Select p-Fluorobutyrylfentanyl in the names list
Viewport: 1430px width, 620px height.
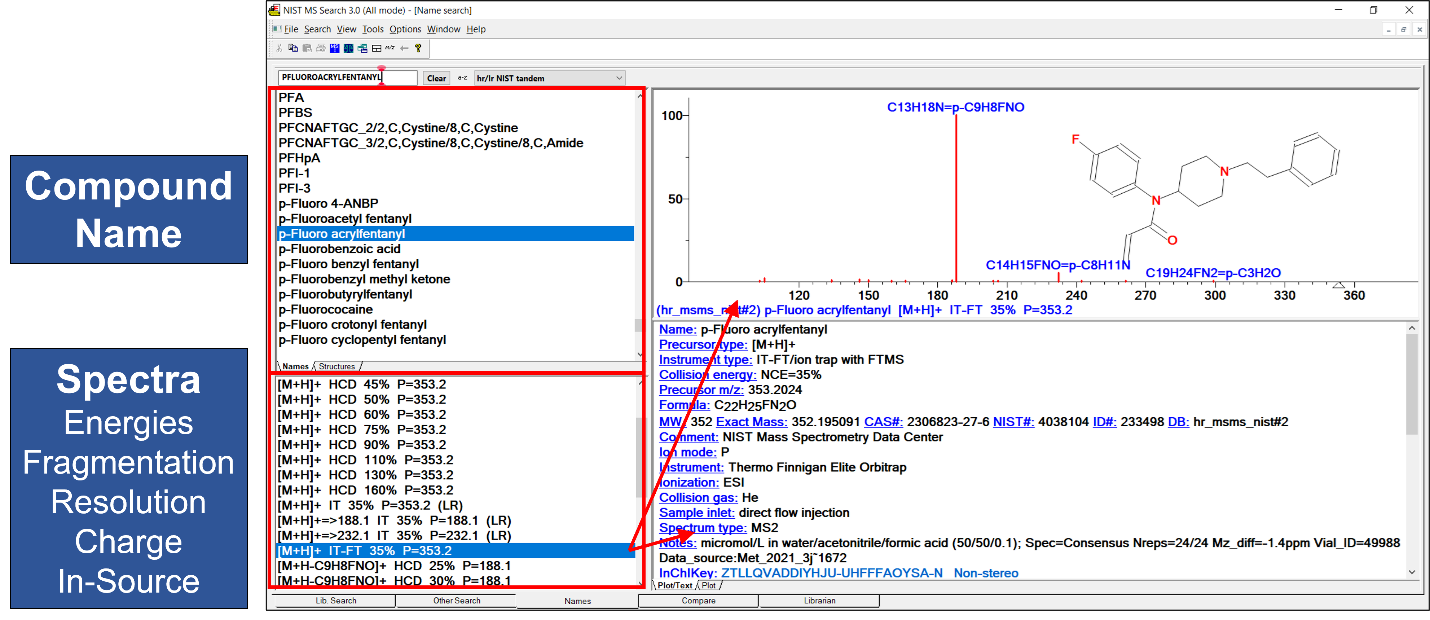click(345, 295)
